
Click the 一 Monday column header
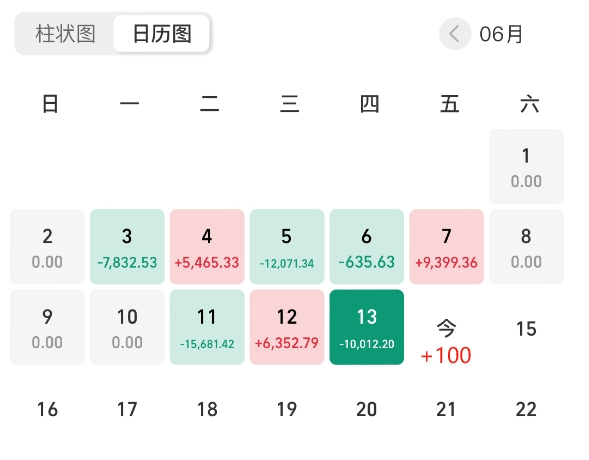(130, 103)
